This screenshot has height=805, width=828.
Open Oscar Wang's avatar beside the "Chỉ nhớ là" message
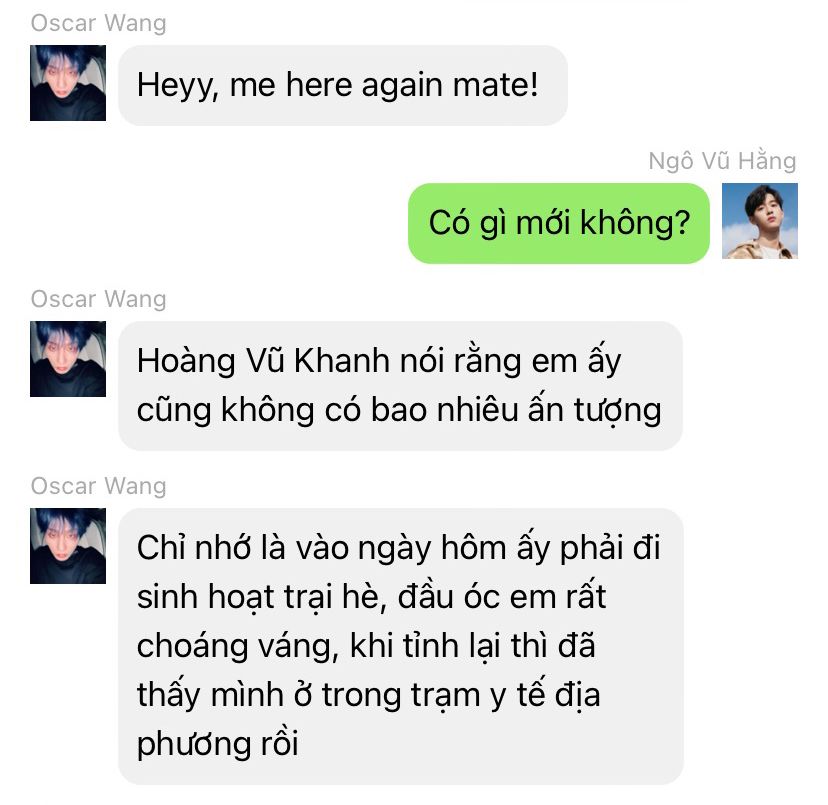pos(68,546)
